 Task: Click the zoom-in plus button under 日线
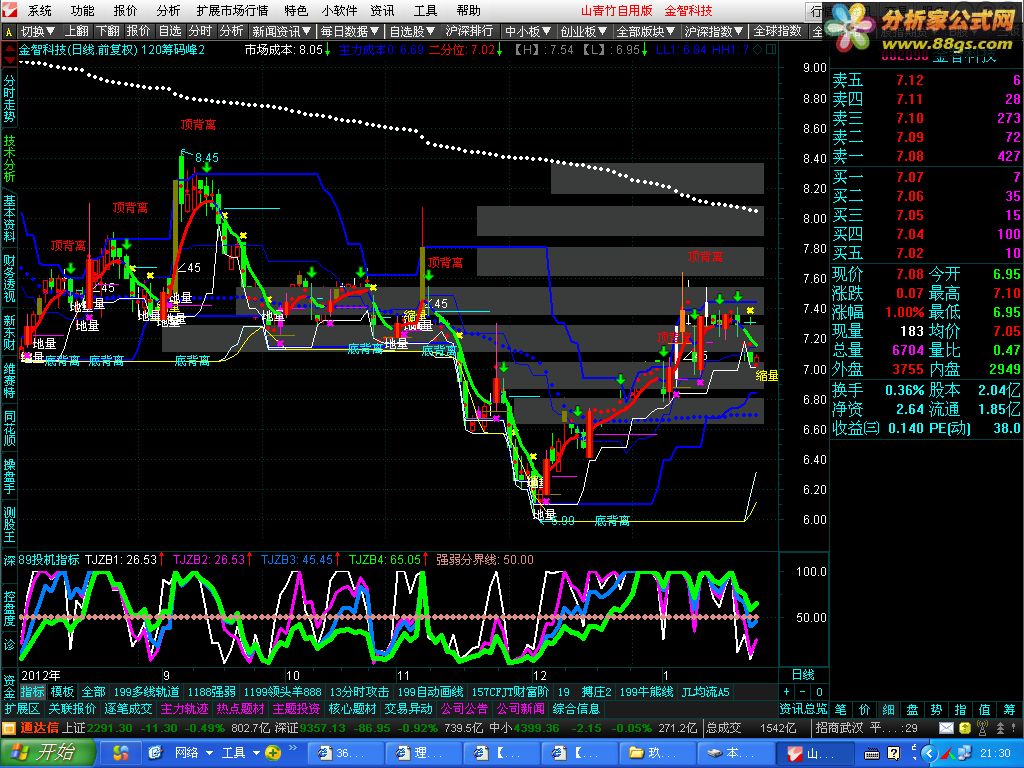point(786,692)
